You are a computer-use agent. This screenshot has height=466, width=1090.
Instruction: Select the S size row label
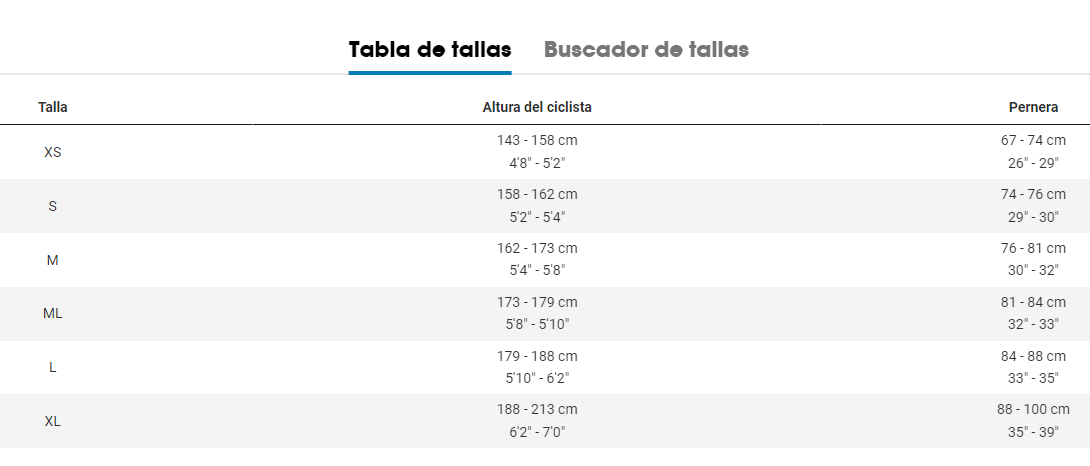tap(53, 206)
